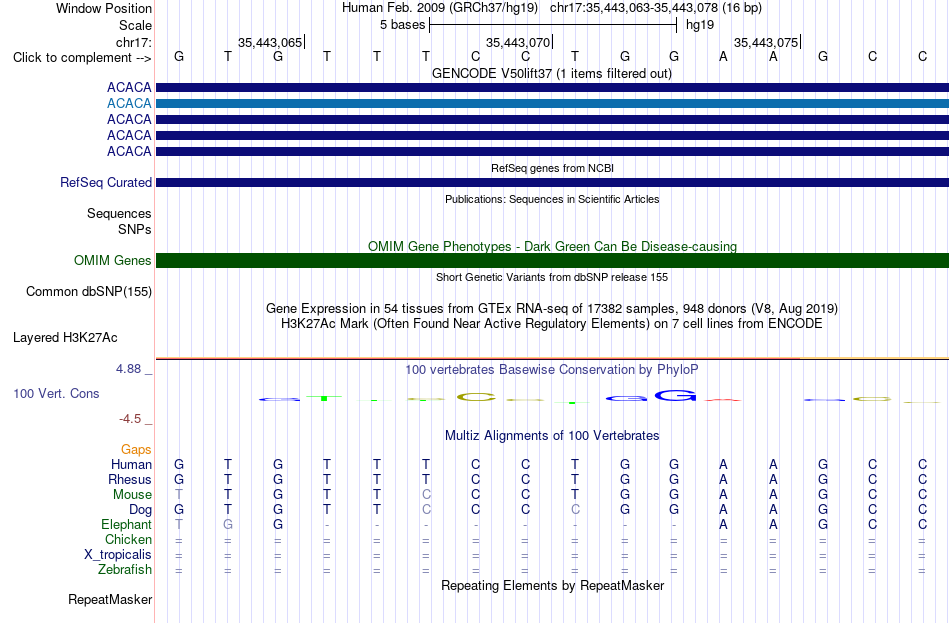Select the Chicken species row label

pyautogui.click(x=128, y=539)
